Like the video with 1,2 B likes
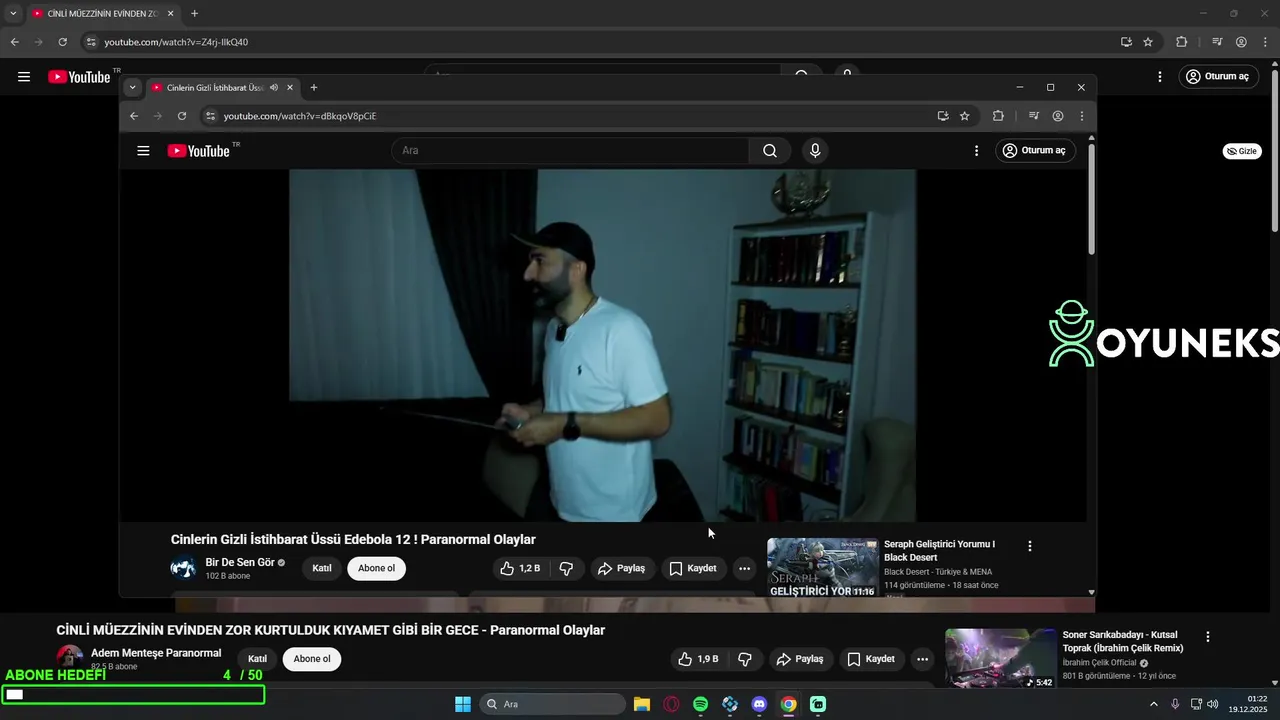The height and width of the screenshot is (720, 1280). click(520, 569)
